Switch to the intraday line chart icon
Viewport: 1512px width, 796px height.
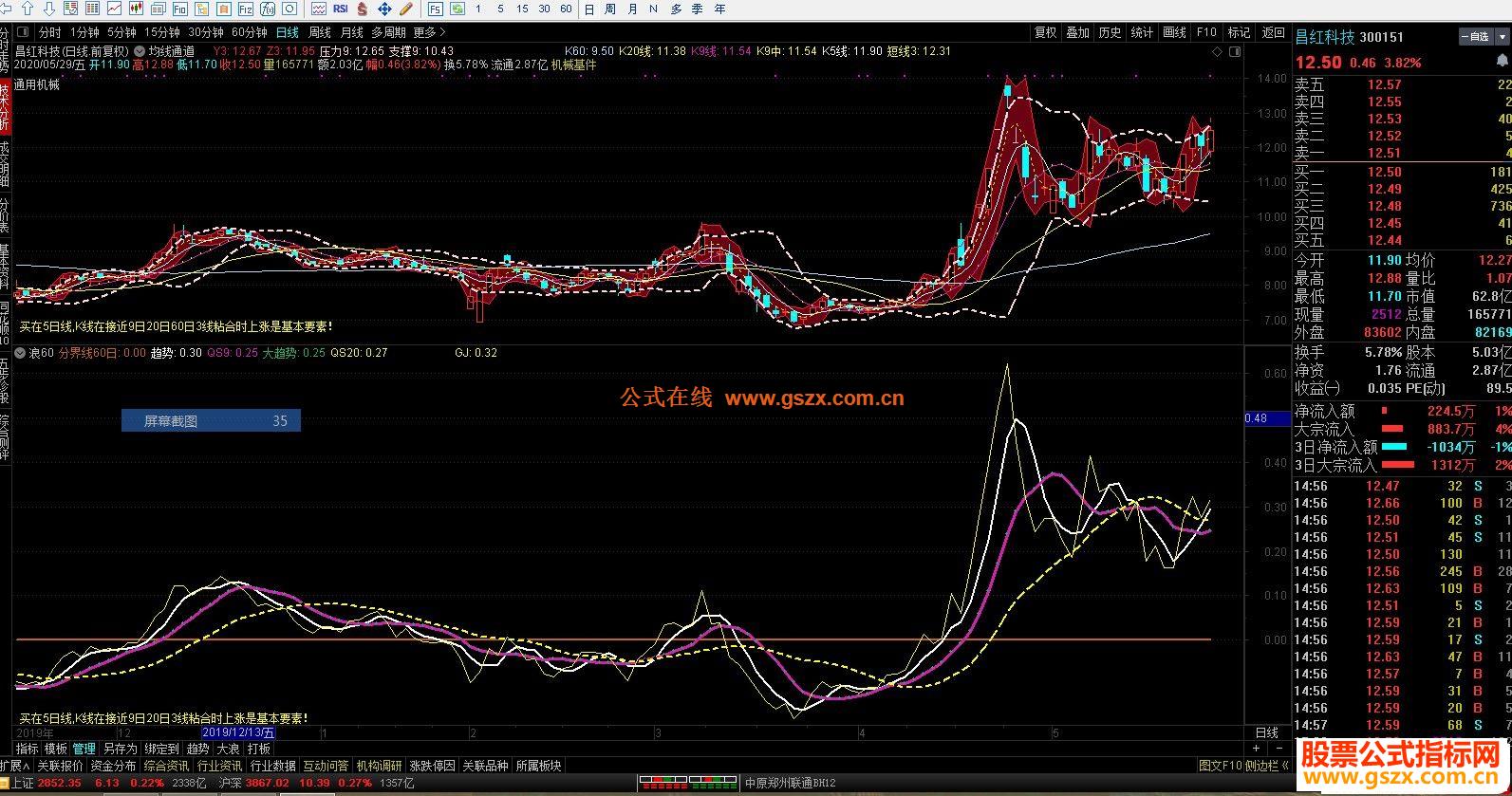[114, 9]
